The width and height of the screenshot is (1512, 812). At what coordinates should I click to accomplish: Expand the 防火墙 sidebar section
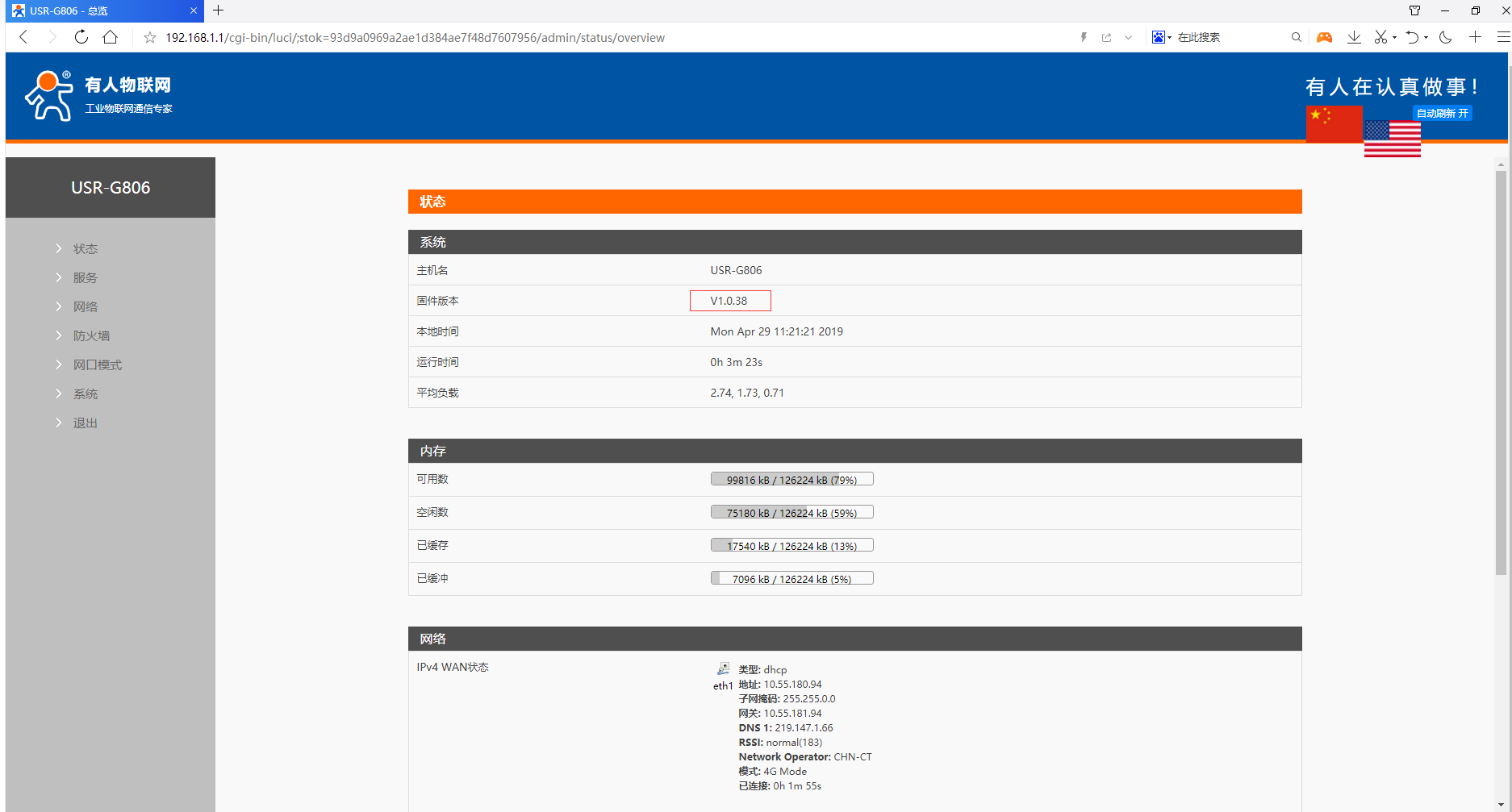coord(91,336)
